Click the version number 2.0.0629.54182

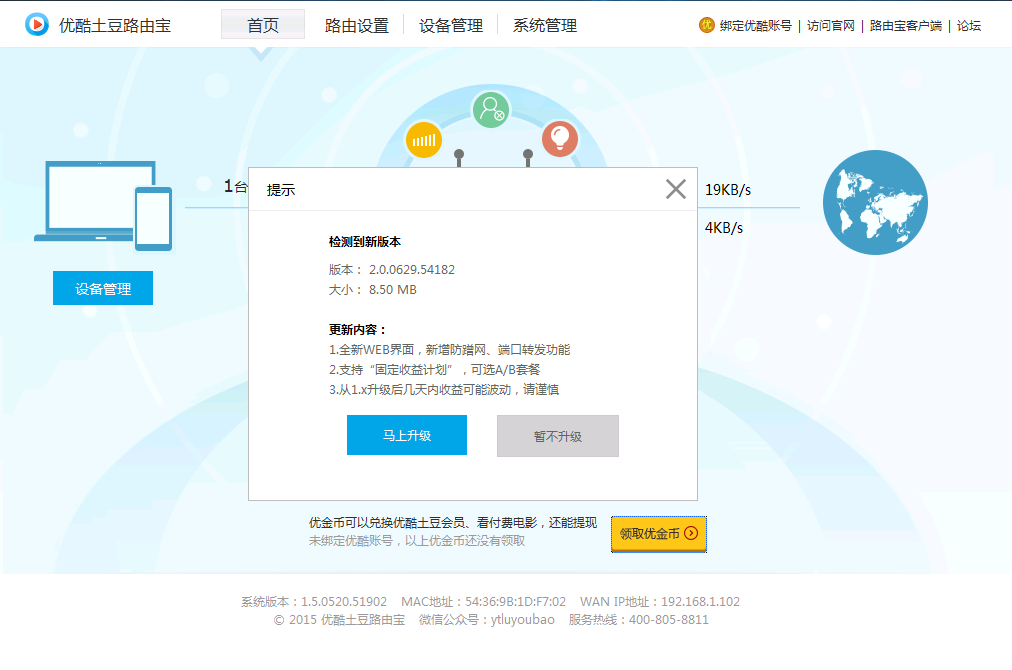click(412, 270)
